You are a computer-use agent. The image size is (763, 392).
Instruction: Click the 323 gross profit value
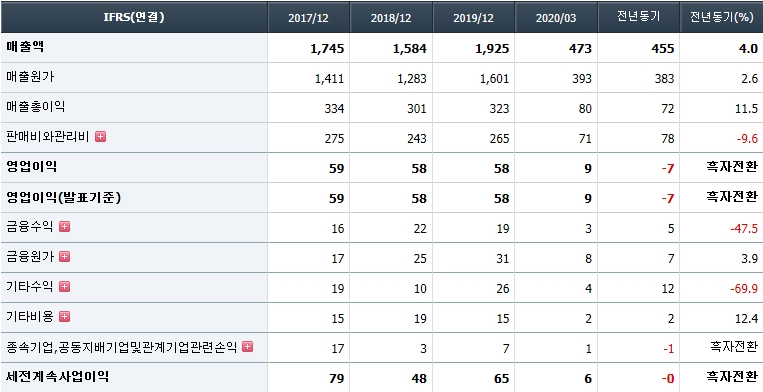click(x=499, y=109)
